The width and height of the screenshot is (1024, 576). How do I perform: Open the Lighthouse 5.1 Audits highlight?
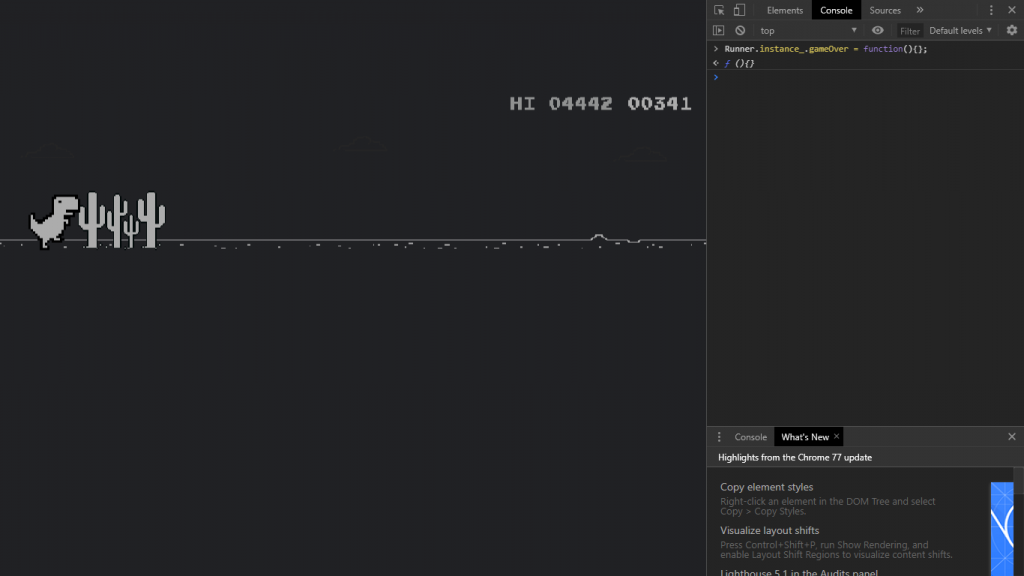click(799, 572)
